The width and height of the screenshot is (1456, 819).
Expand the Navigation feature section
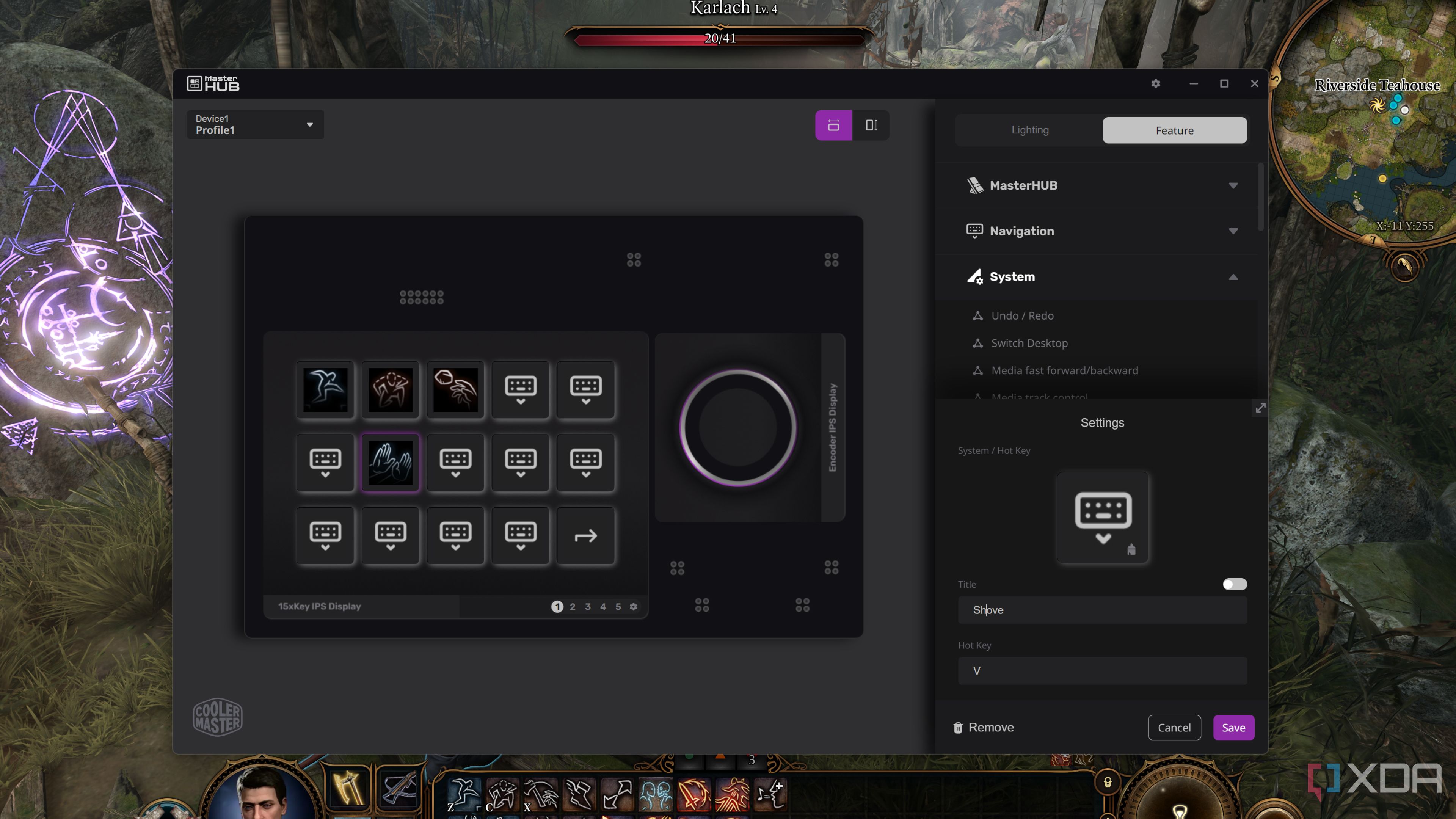pos(1100,231)
